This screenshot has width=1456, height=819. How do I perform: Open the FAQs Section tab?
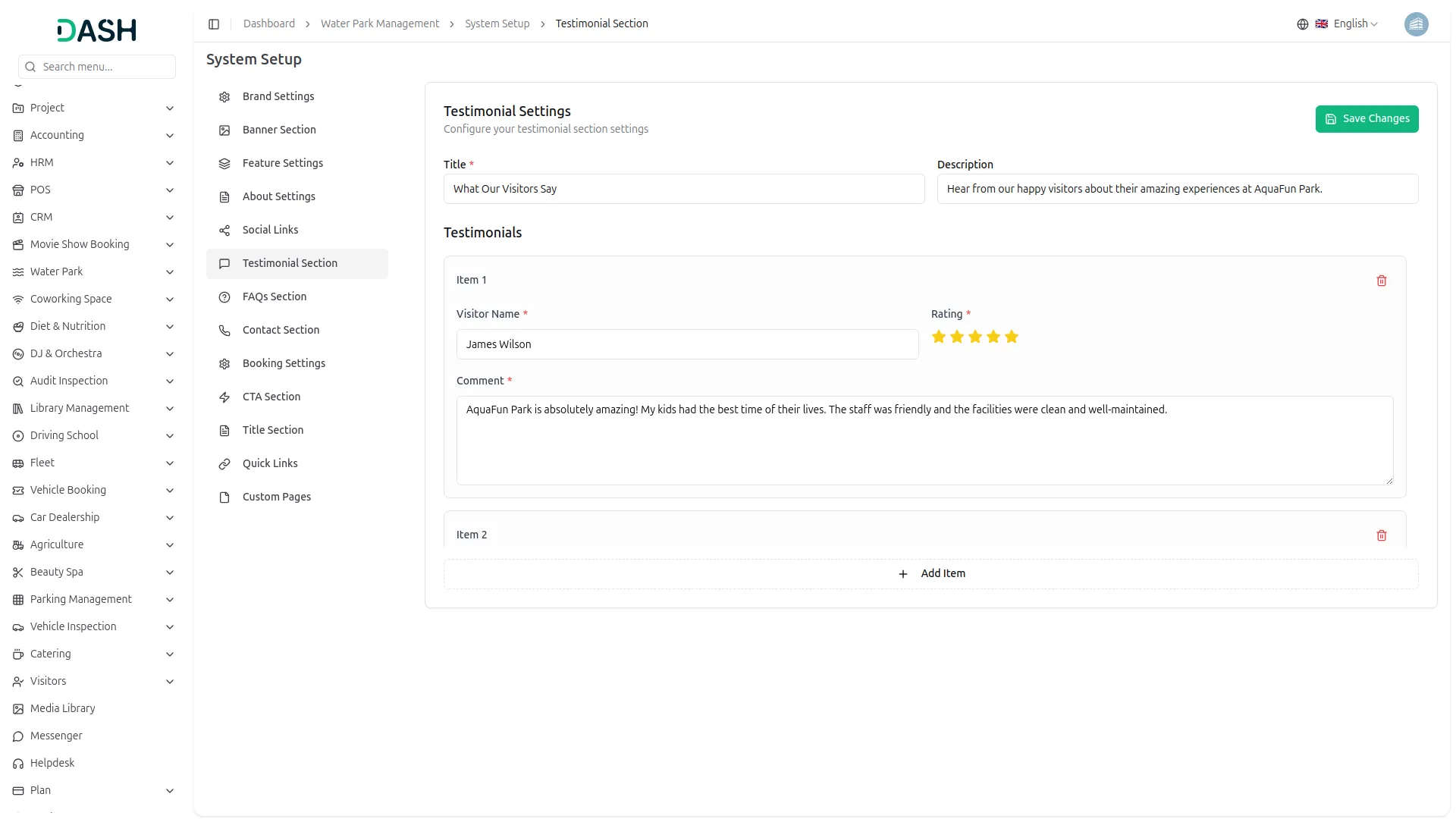(x=275, y=297)
